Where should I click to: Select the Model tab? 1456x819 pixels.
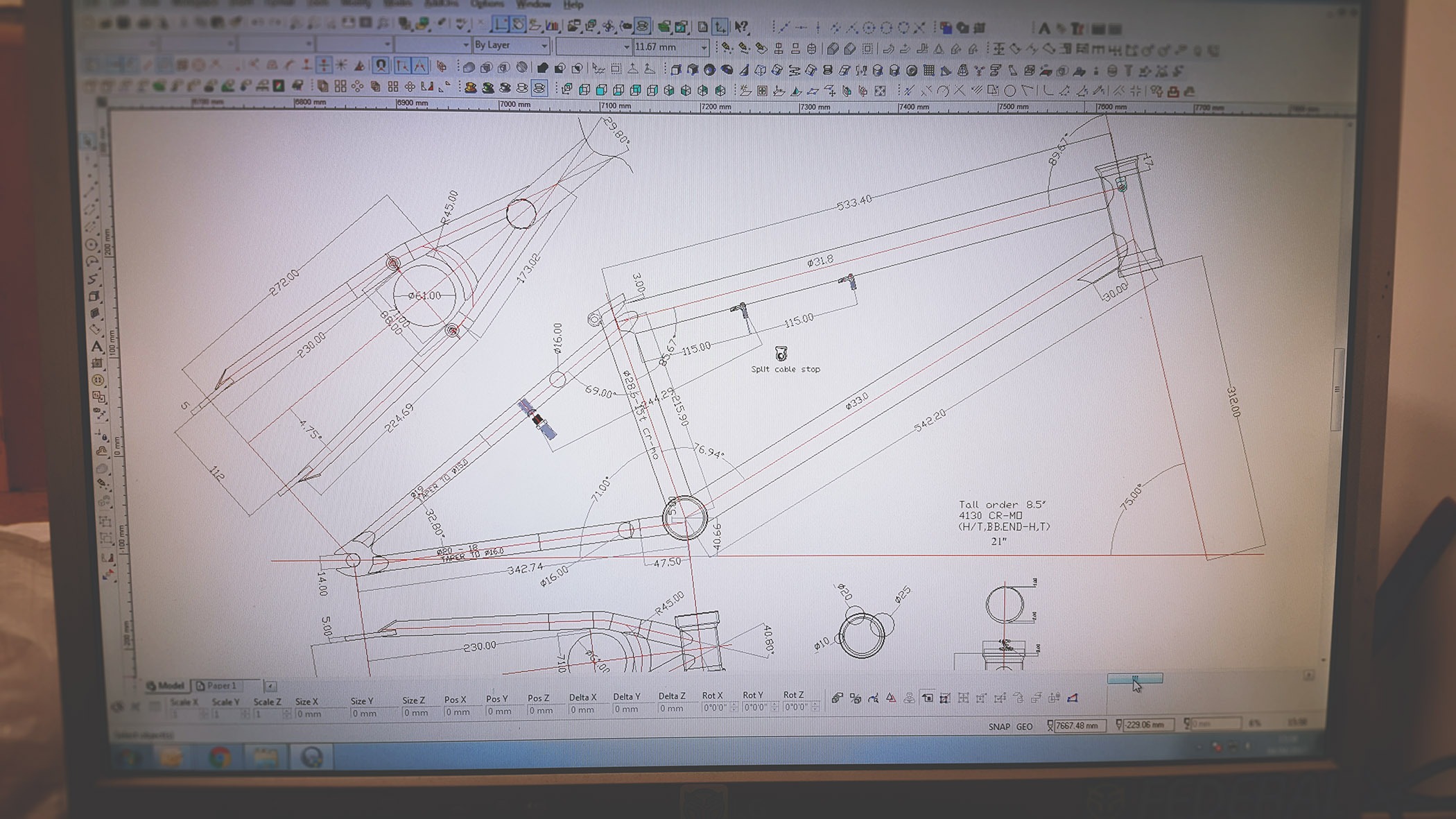click(x=166, y=686)
